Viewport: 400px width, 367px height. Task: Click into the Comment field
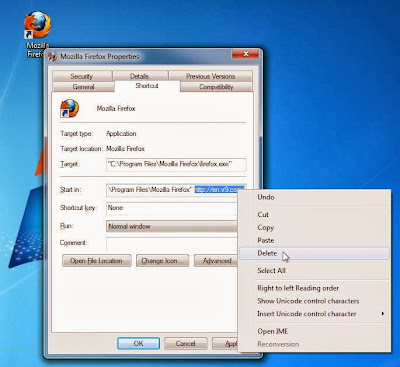(x=172, y=243)
